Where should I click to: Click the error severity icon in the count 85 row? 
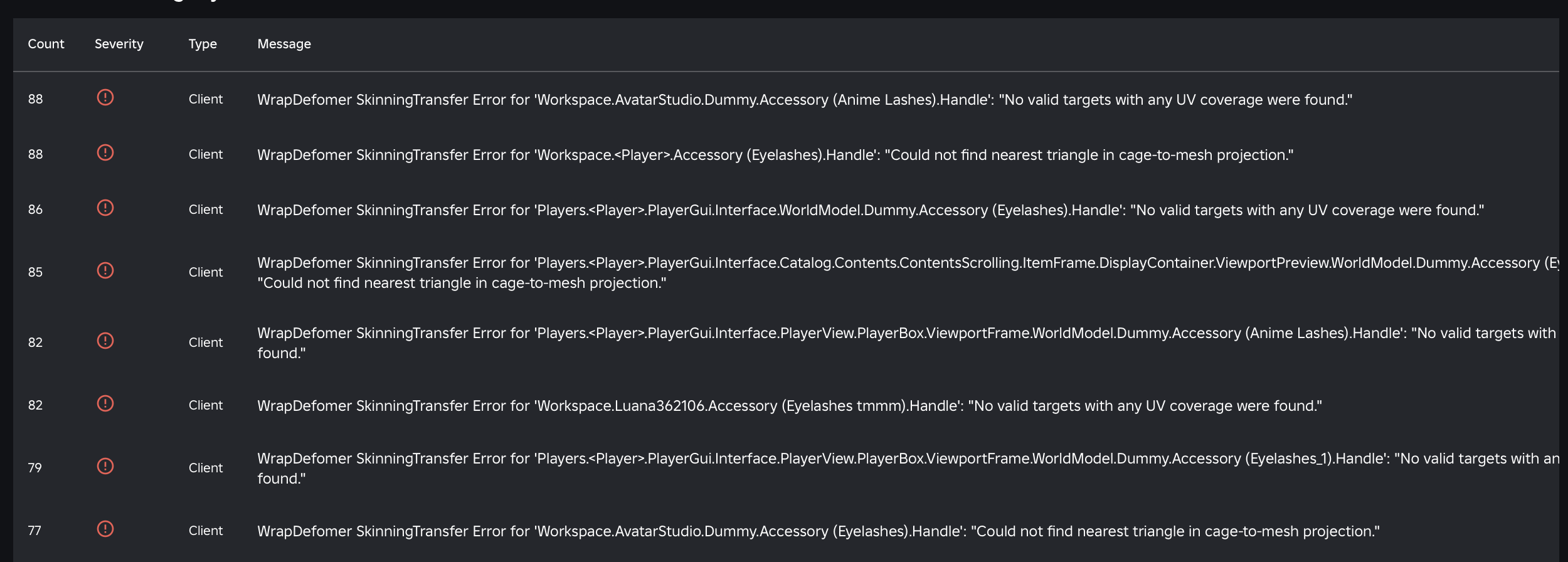(x=105, y=271)
